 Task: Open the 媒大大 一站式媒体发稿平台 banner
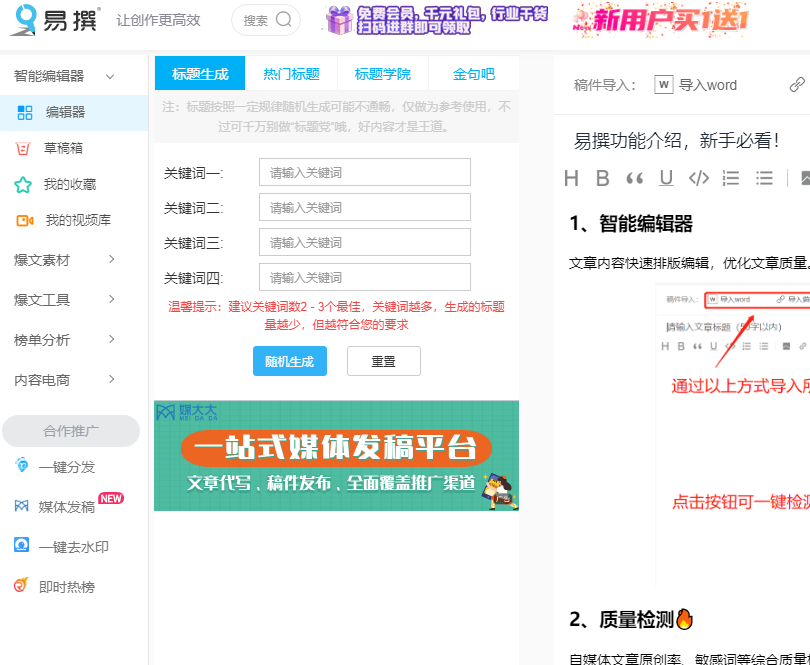[x=336, y=455]
